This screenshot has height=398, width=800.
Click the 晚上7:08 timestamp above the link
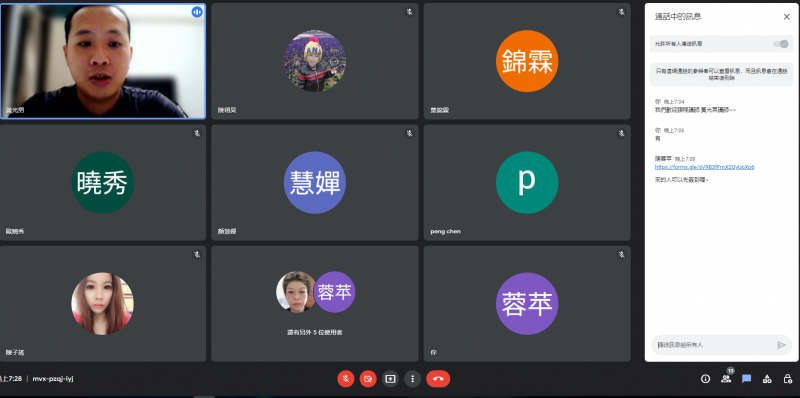click(x=685, y=159)
